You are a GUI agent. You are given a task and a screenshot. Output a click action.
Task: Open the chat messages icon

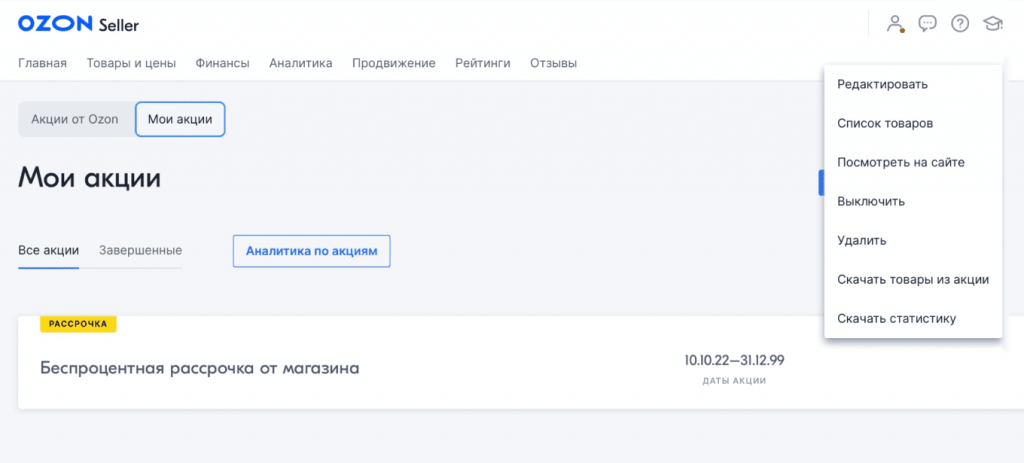point(927,23)
